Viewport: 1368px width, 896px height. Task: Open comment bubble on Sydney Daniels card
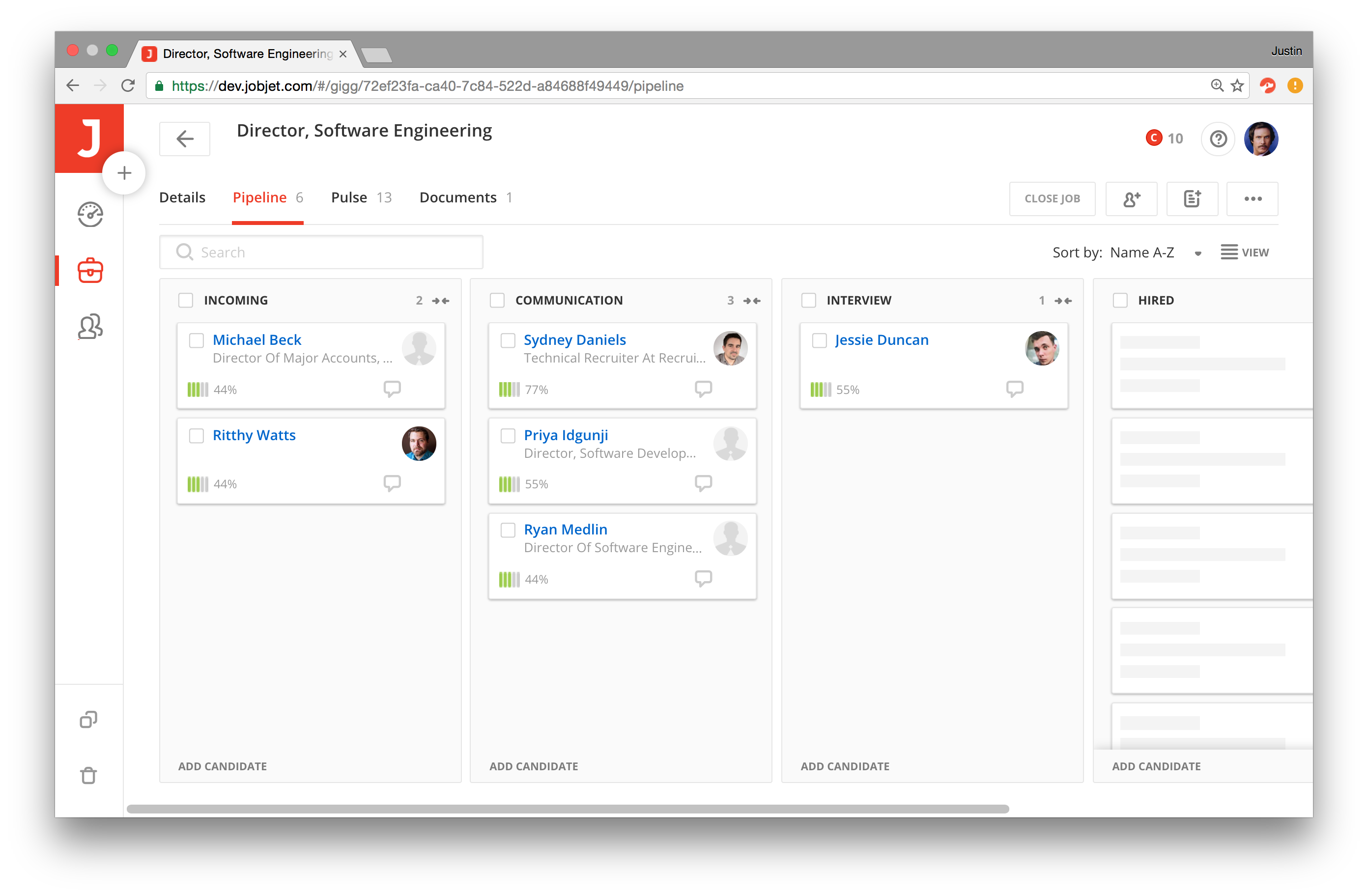(x=703, y=389)
